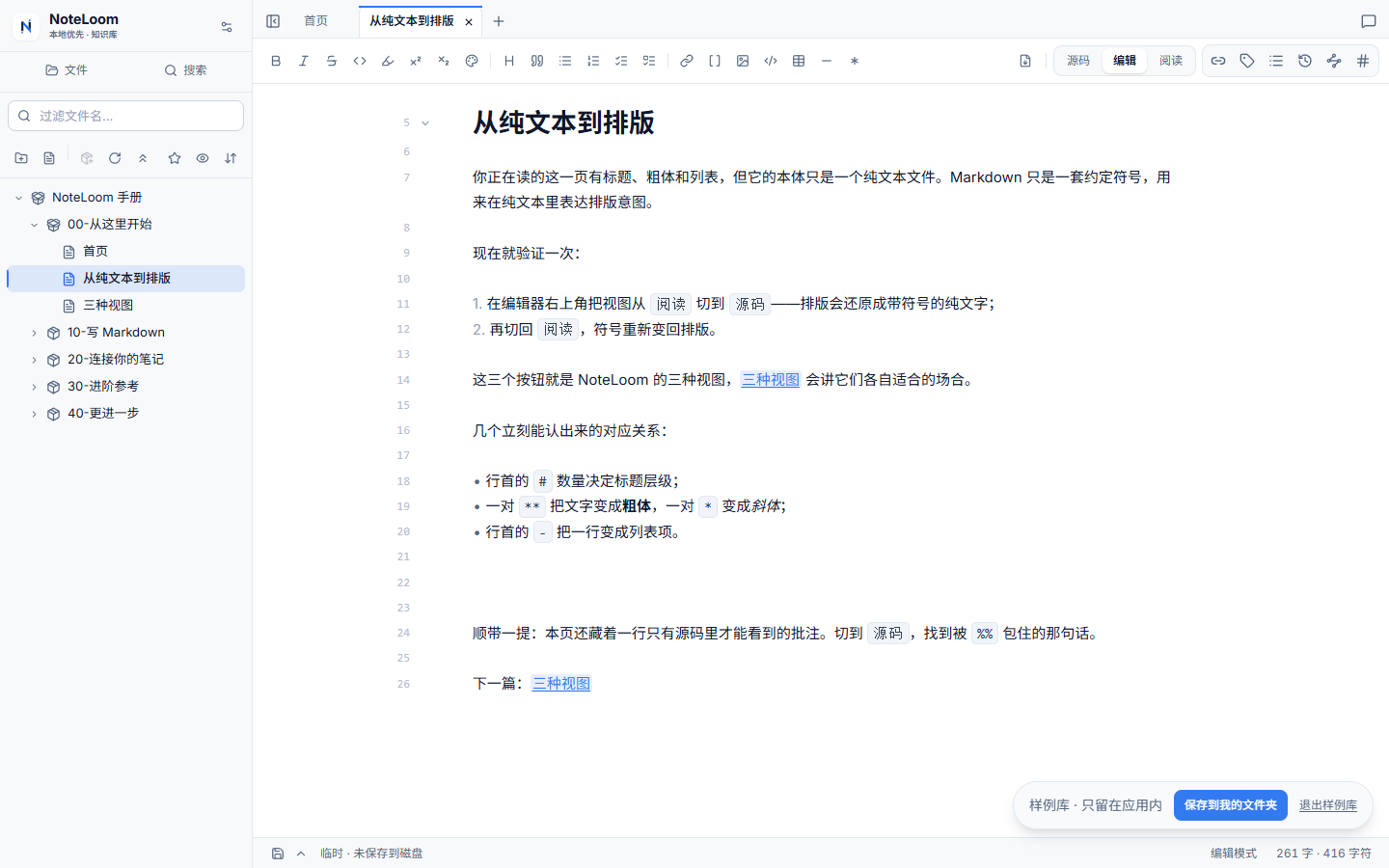
Task: Open the version history clock icon
Action: pyautogui.click(x=1305, y=61)
